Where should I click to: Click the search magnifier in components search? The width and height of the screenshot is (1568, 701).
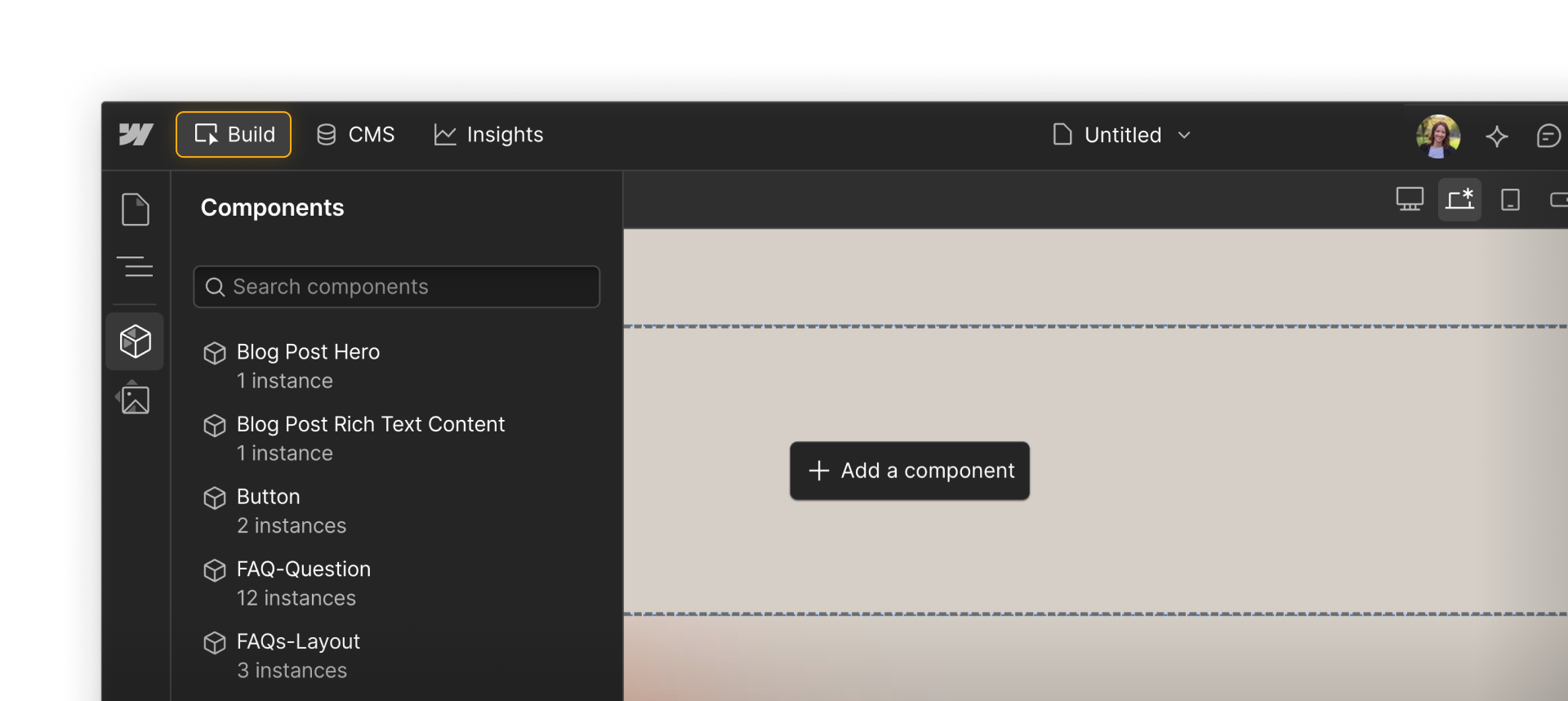point(216,287)
